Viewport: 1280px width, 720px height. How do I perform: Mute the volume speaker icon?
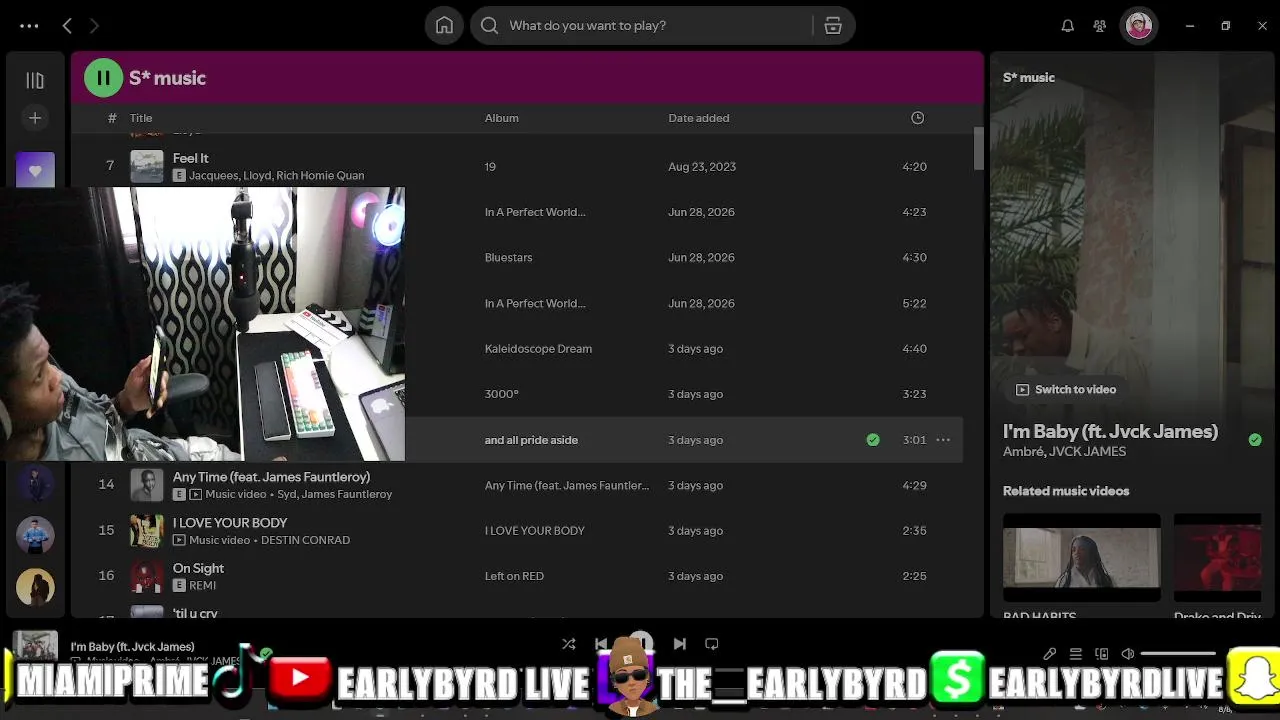(1128, 654)
